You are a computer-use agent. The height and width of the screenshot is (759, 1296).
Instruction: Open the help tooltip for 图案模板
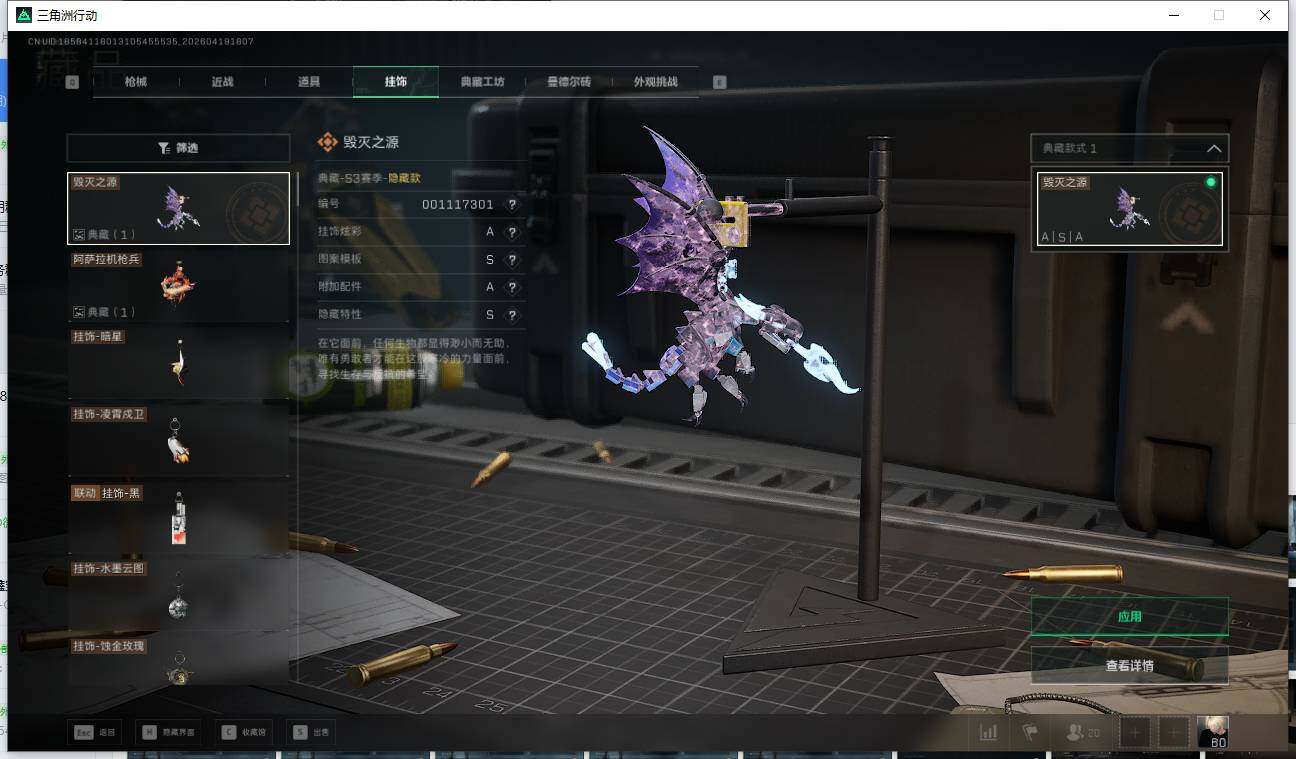pos(512,260)
